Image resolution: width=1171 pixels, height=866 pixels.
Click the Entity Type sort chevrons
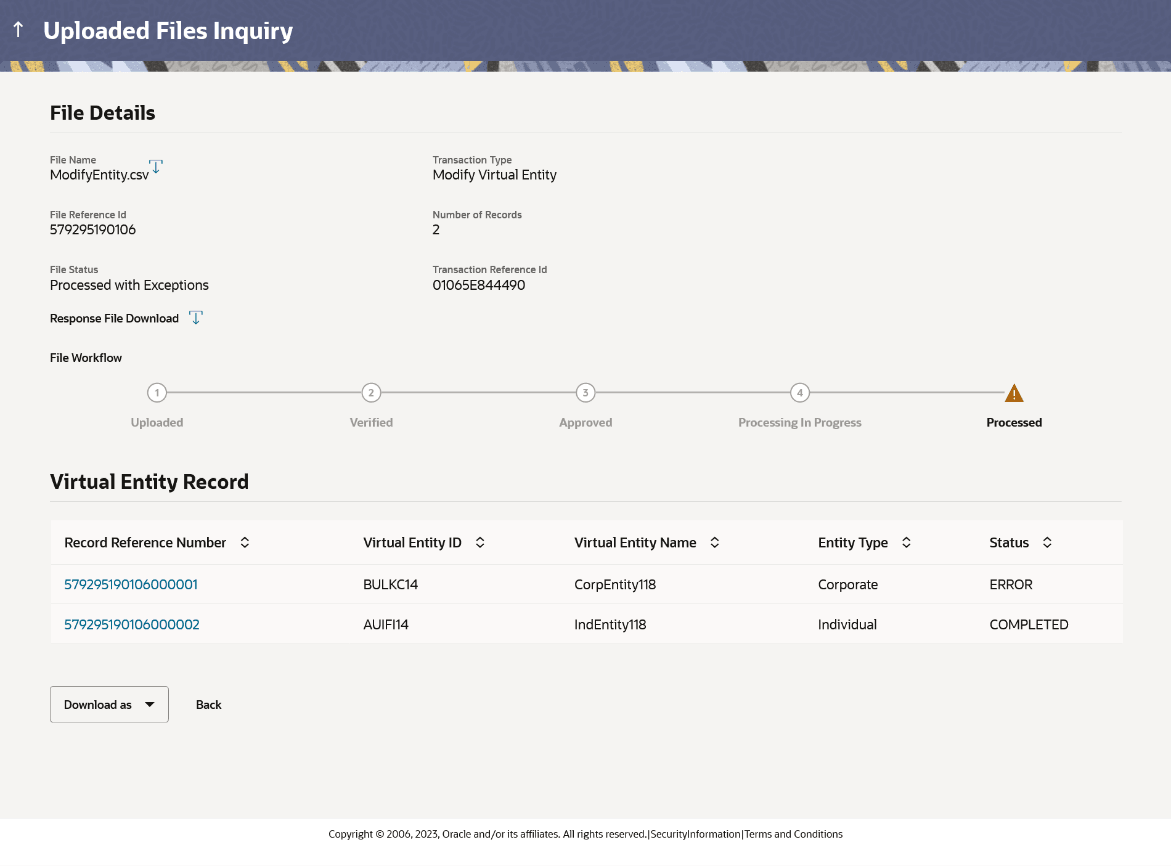point(905,542)
